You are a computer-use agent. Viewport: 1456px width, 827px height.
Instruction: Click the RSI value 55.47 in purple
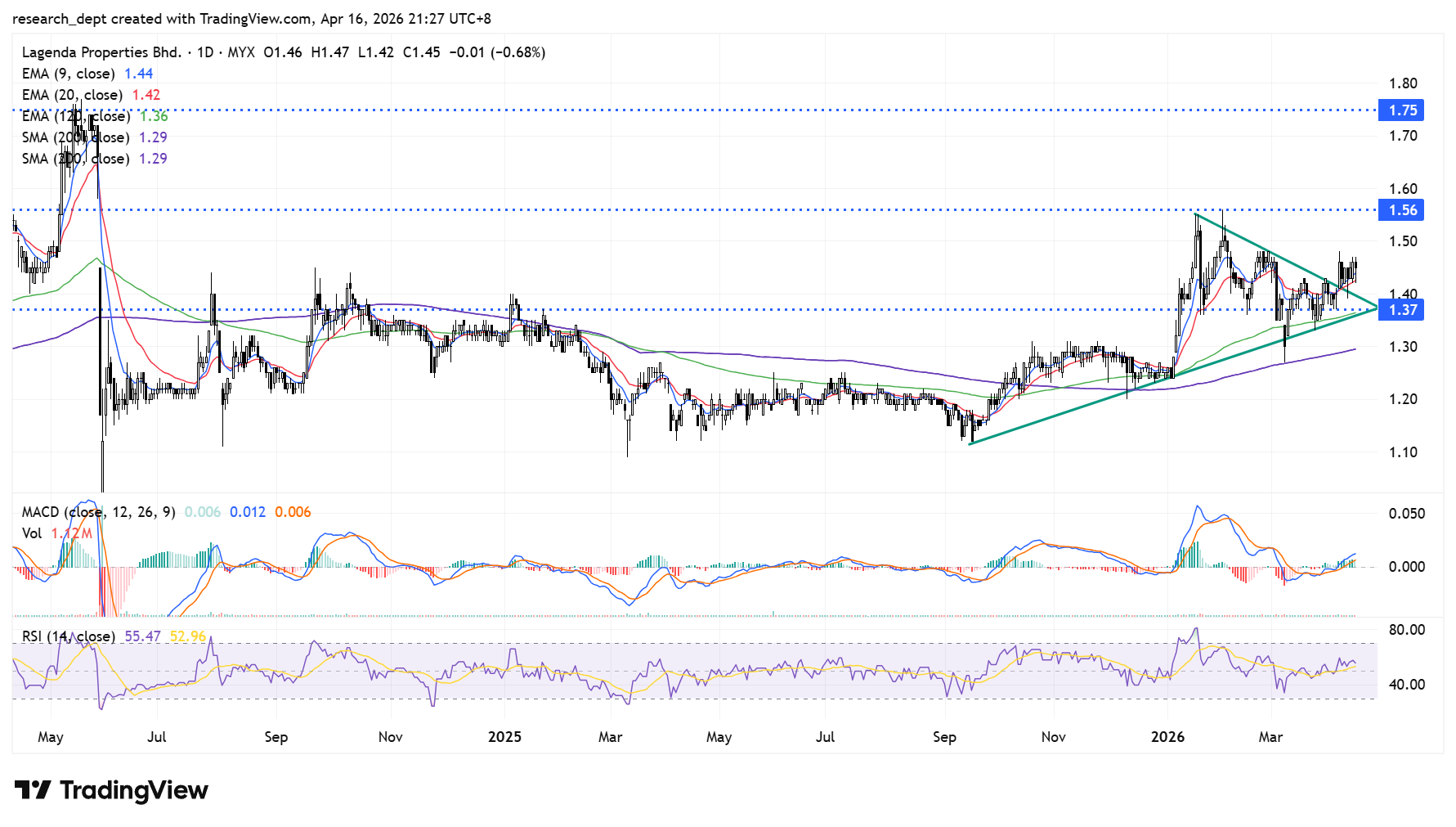[142, 636]
